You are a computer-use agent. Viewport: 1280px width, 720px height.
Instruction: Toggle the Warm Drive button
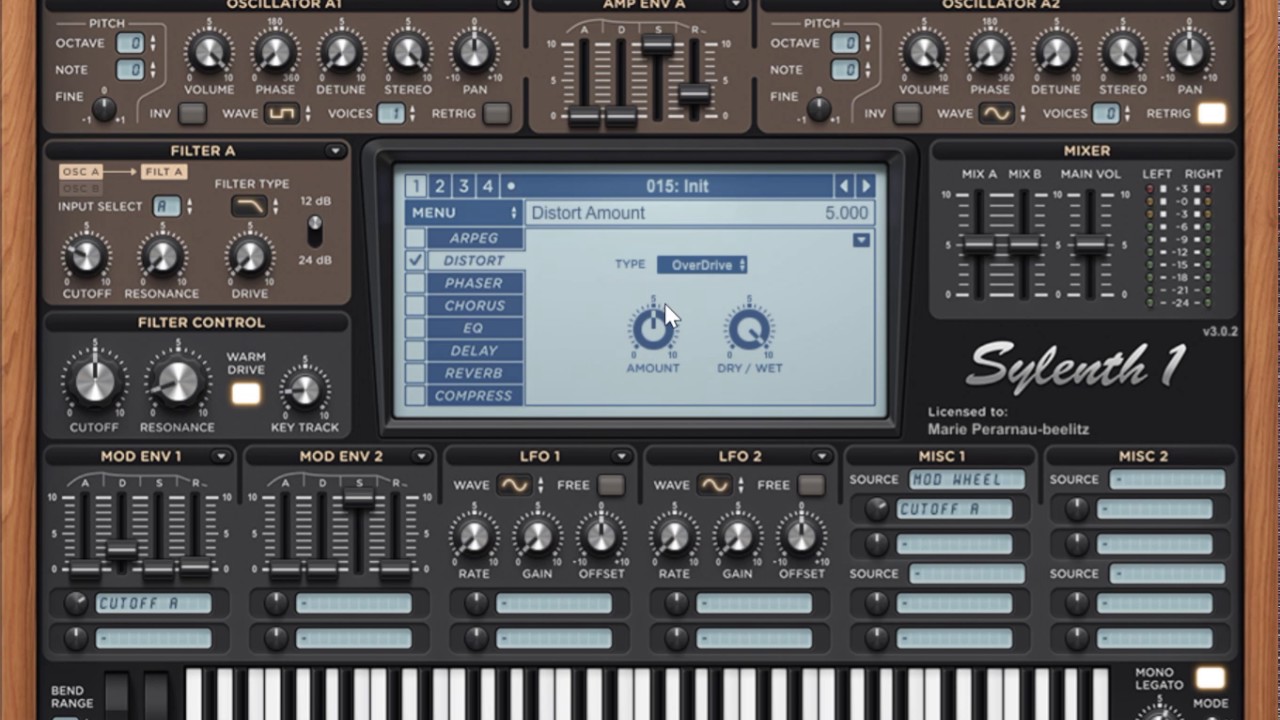tap(246, 394)
